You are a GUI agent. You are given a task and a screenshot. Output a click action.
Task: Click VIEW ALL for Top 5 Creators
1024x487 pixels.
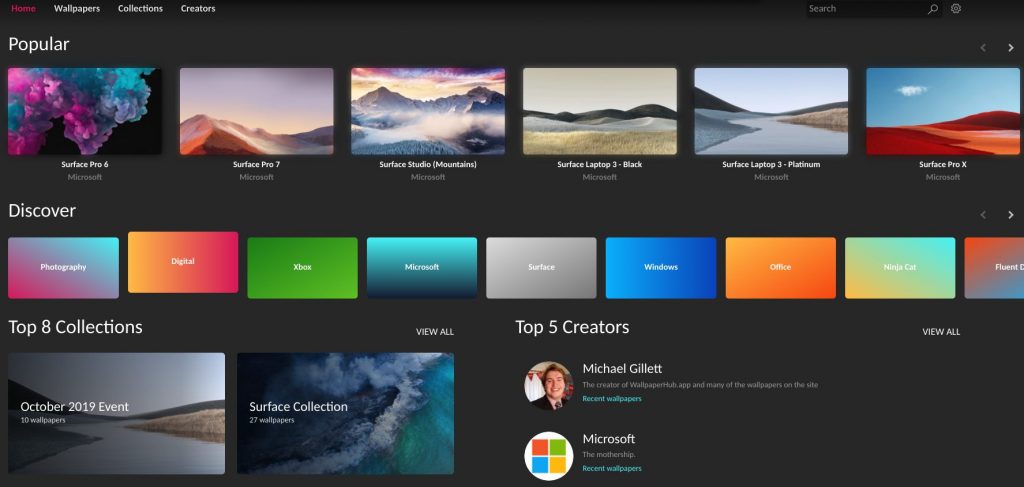tap(941, 332)
